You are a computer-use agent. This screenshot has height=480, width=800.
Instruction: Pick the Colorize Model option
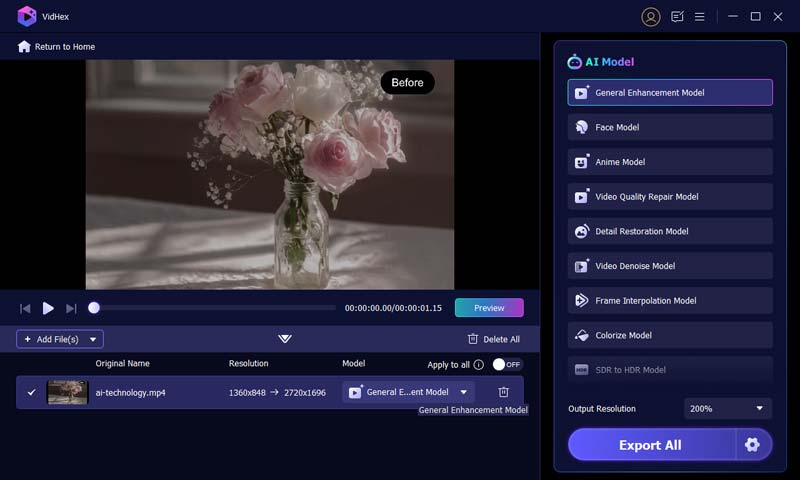click(x=670, y=335)
